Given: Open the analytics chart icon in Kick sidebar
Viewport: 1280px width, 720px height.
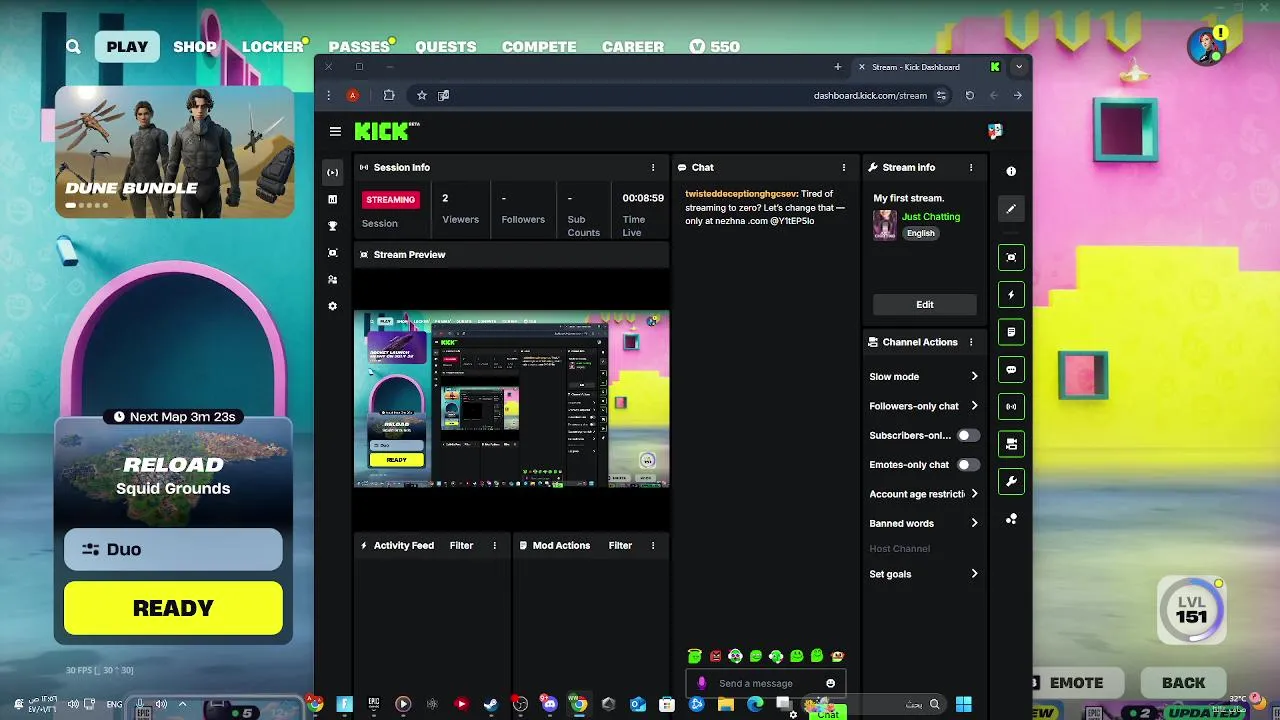Looking at the screenshot, I should click(333, 199).
